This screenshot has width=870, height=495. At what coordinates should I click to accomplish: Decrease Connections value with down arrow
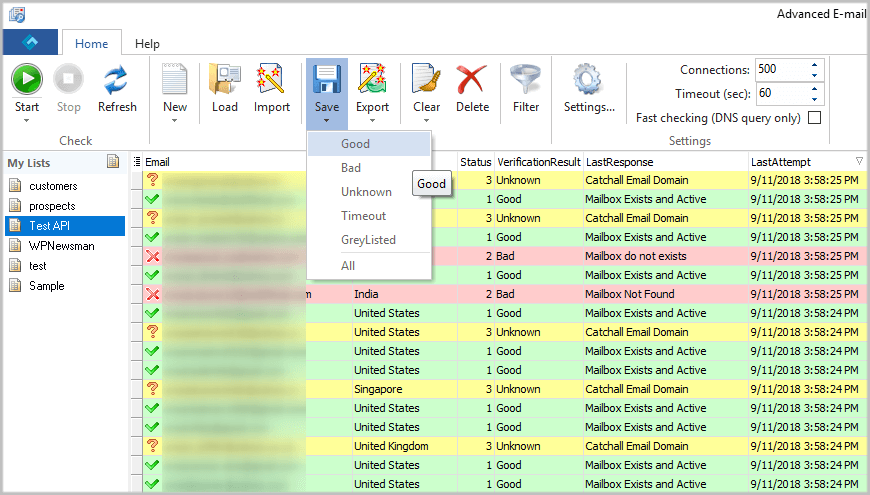(815, 75)
